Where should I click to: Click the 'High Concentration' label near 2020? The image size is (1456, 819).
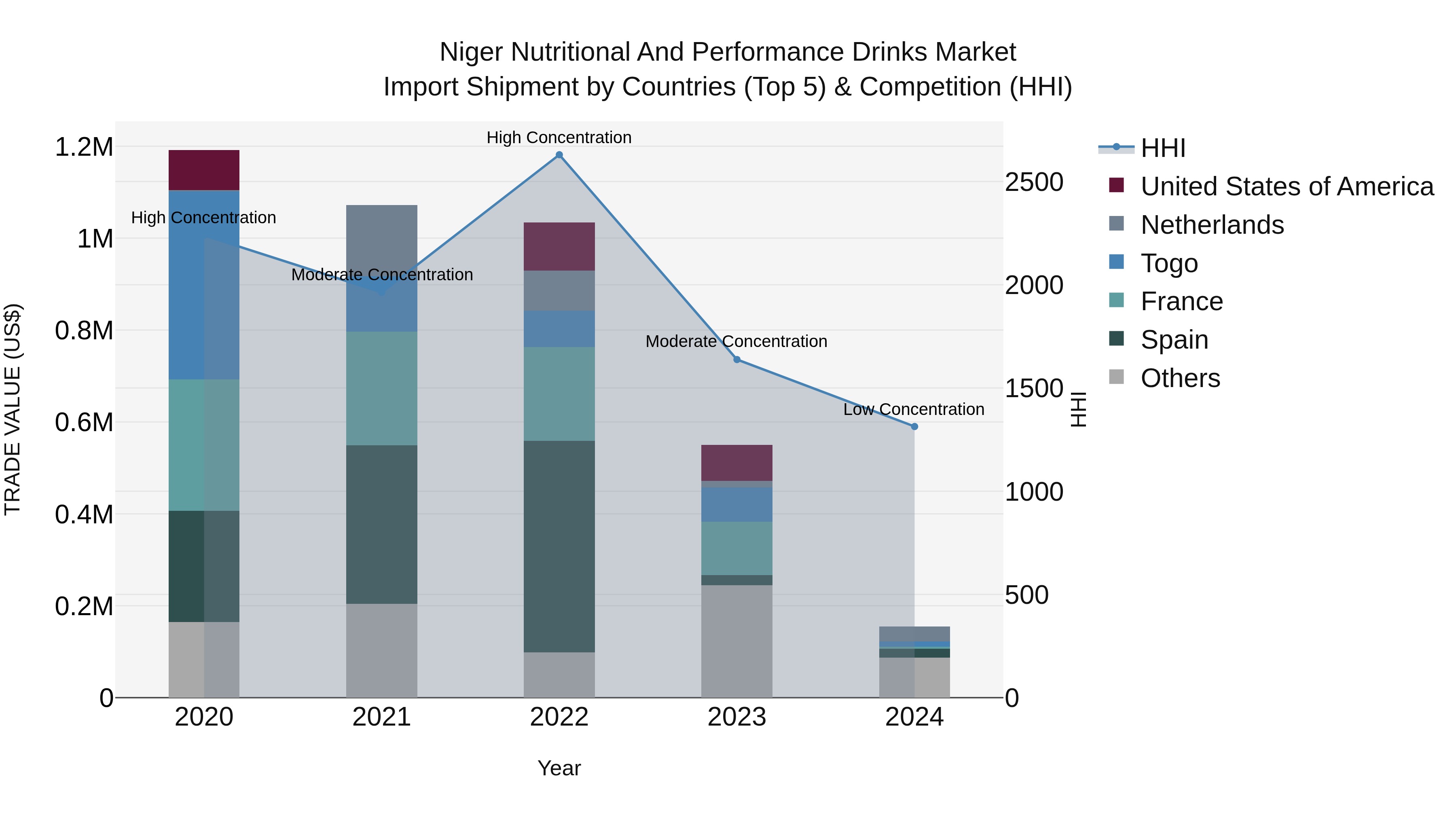pos(203,218)
